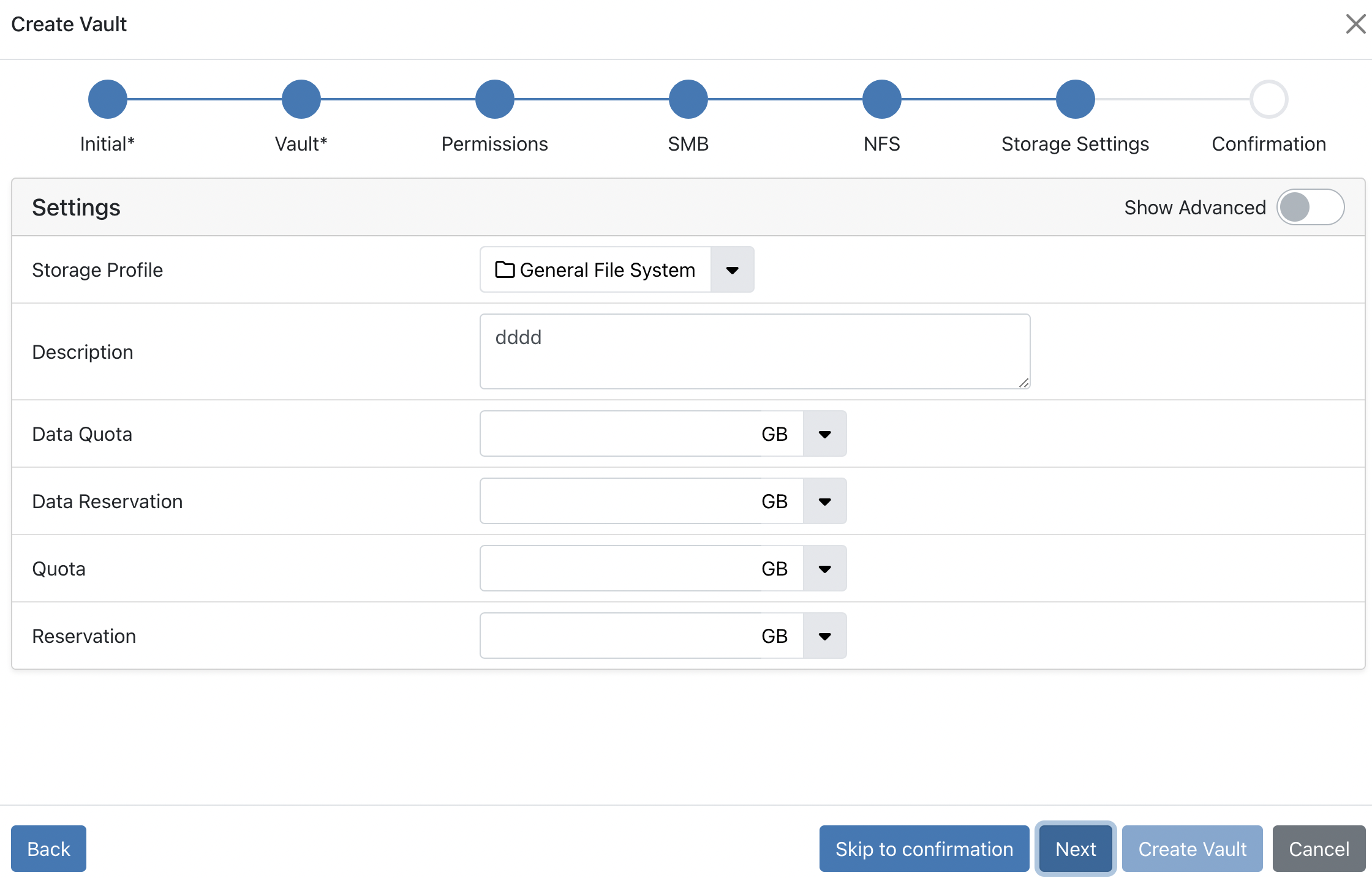Jump to the SMB step circle
This screenshot has height=878, width=1372.
(688, 99)
